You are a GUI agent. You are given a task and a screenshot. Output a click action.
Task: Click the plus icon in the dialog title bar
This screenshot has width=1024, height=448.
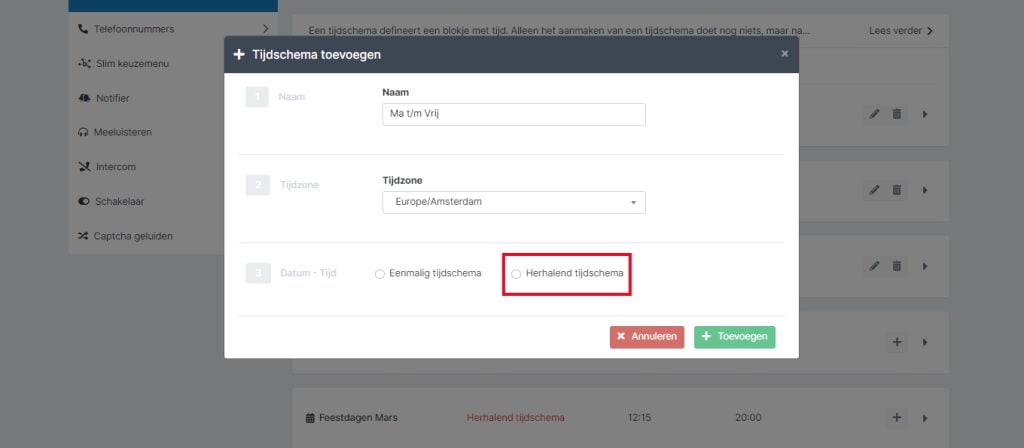click(239, 54)
